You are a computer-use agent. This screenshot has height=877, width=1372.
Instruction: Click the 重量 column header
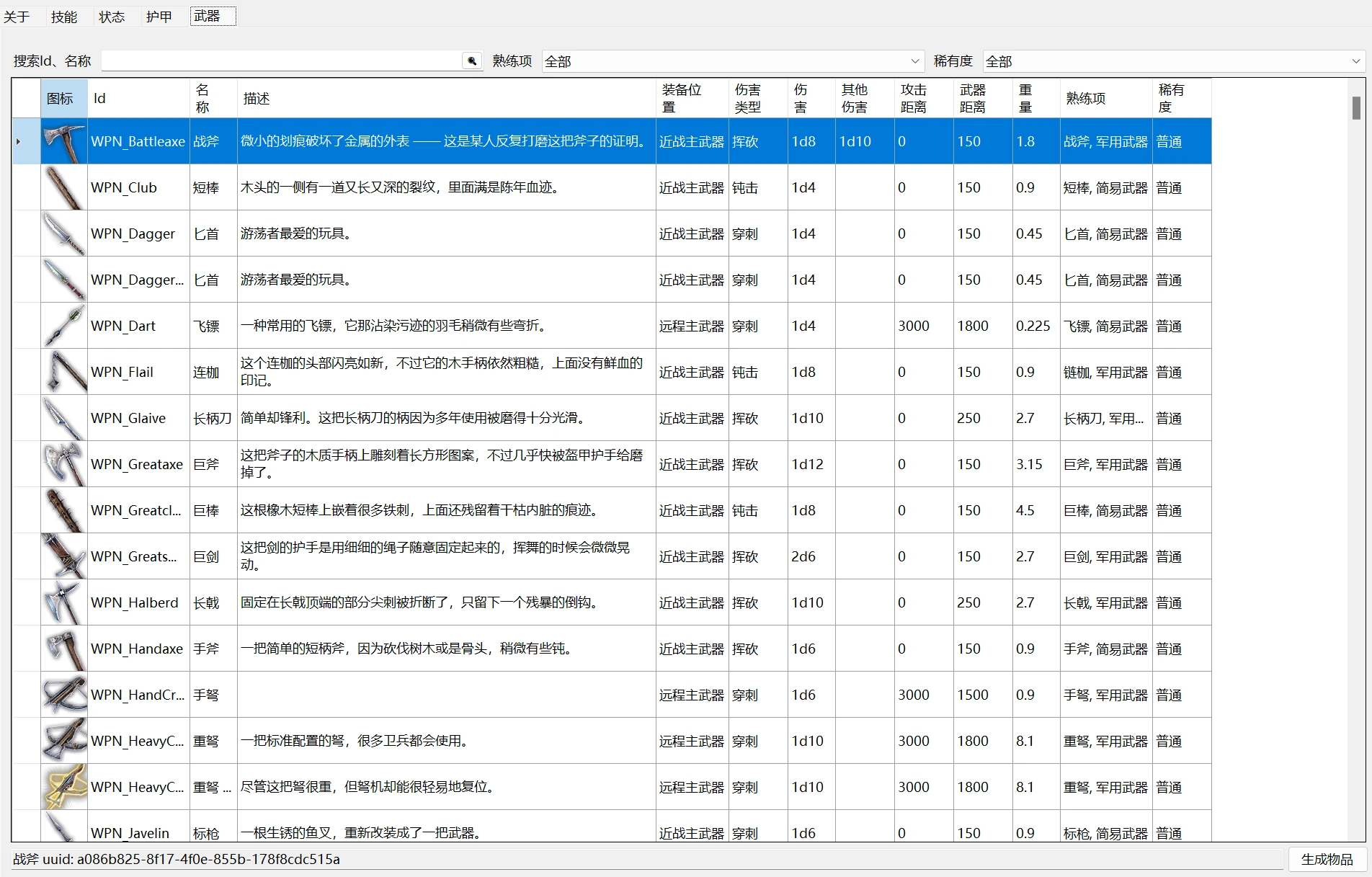1035,99
